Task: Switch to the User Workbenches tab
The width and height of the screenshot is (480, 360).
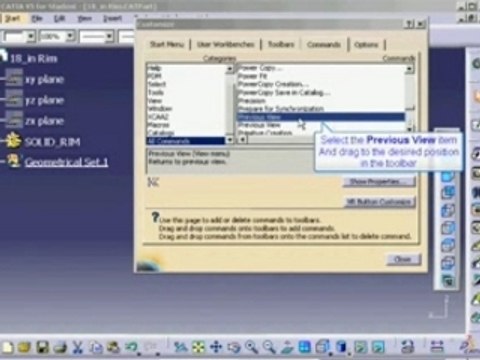Action: [x=225, y=44]
